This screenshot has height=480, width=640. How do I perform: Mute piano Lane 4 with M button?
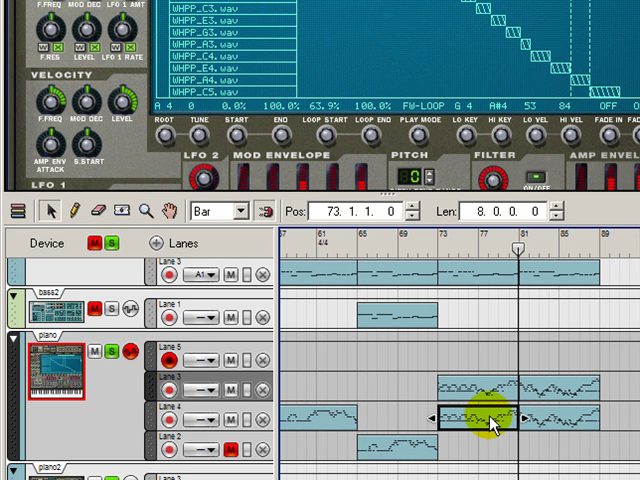(231, 420)
